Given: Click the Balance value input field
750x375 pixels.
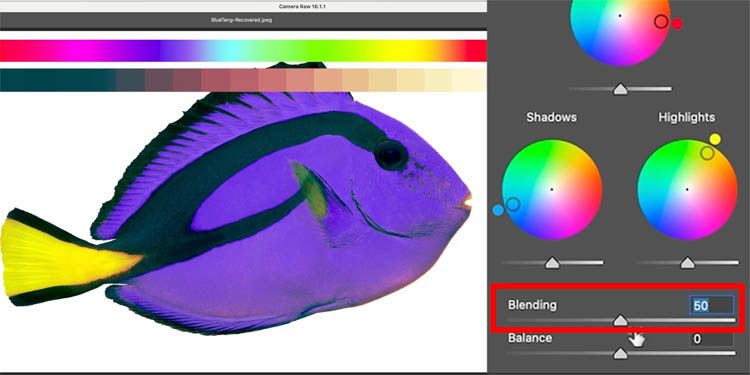Looking at the screenshot, I should pos(711,339).
